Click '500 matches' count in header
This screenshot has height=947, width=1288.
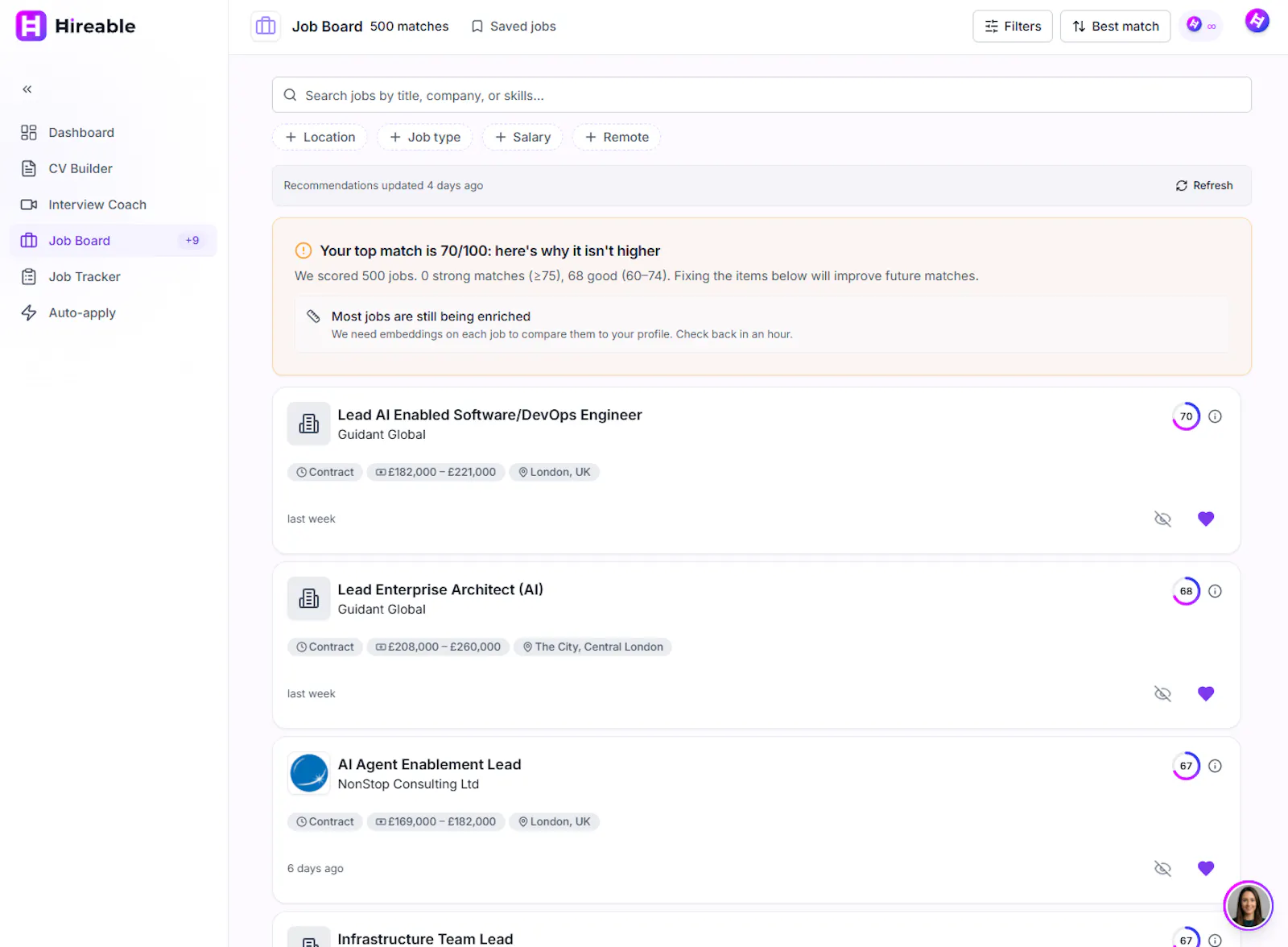(409, 27)
